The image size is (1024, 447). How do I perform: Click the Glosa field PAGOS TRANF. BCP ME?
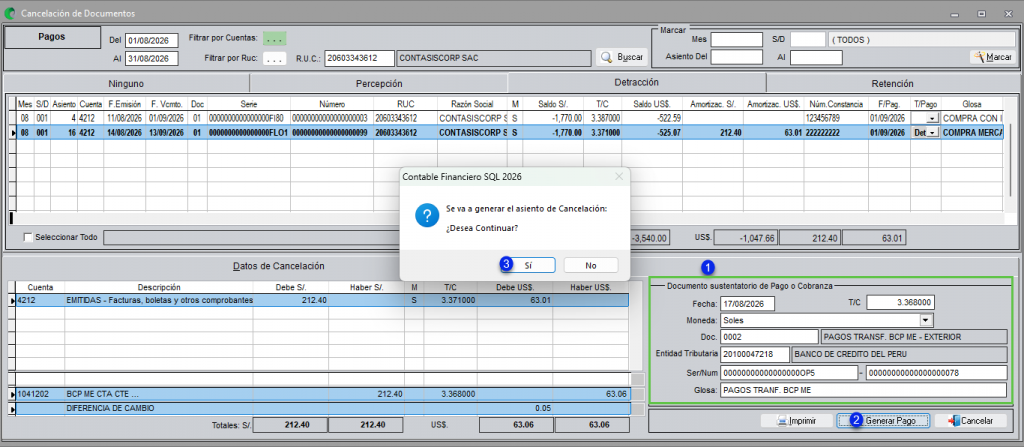click(863, 390)
